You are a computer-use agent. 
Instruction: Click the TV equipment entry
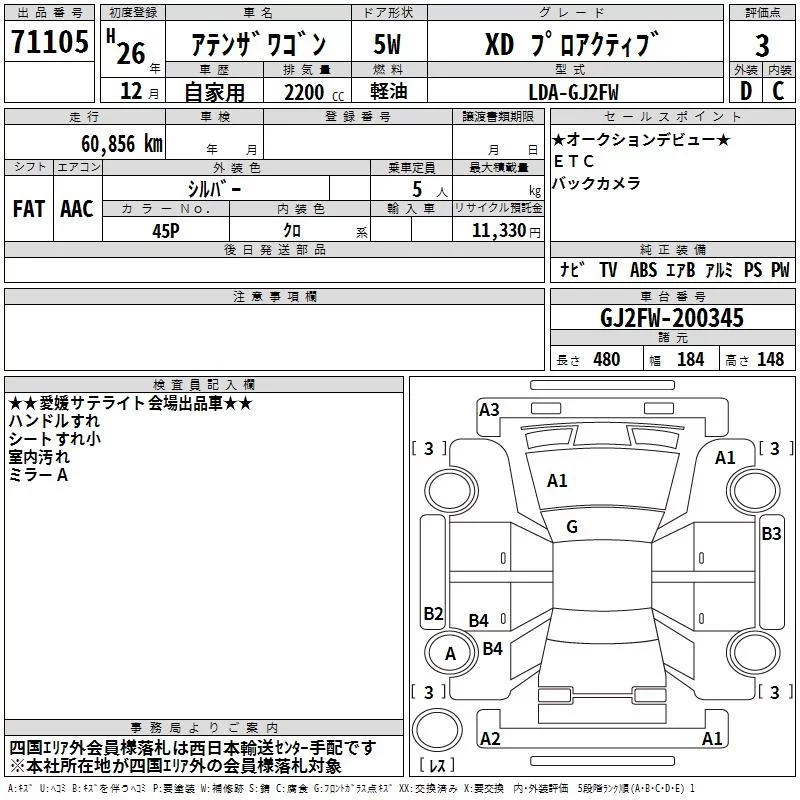(x=608, y=269)
